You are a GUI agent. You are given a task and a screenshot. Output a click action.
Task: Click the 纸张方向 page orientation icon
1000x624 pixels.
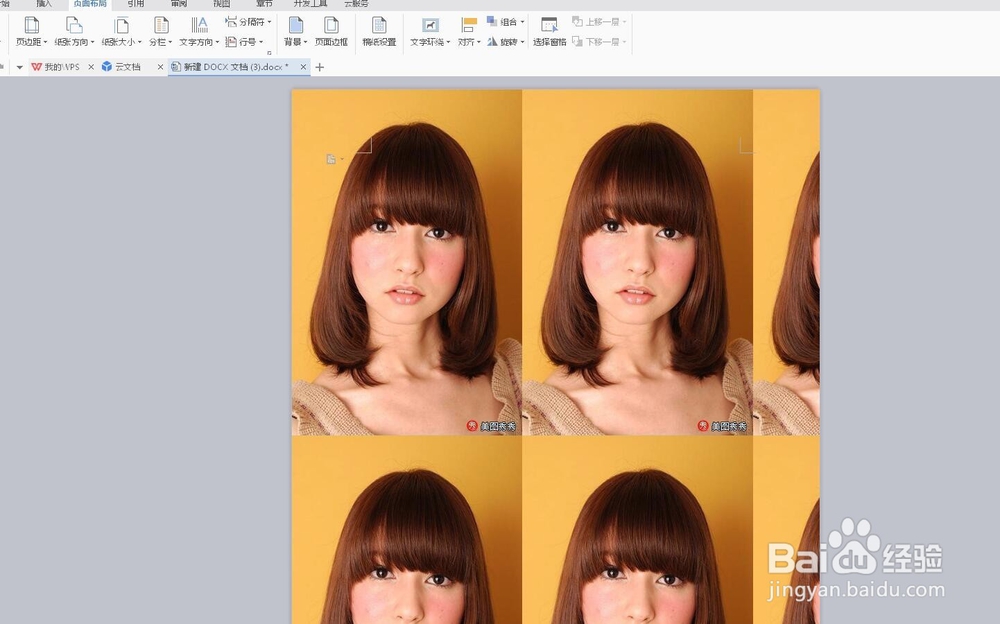[74, 26]
